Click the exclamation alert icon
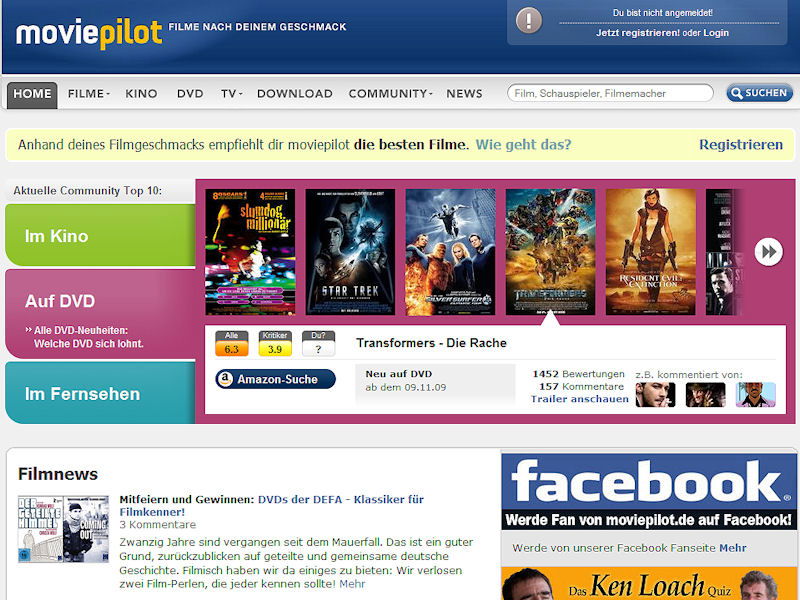800x600 pixels. point(529,21)
